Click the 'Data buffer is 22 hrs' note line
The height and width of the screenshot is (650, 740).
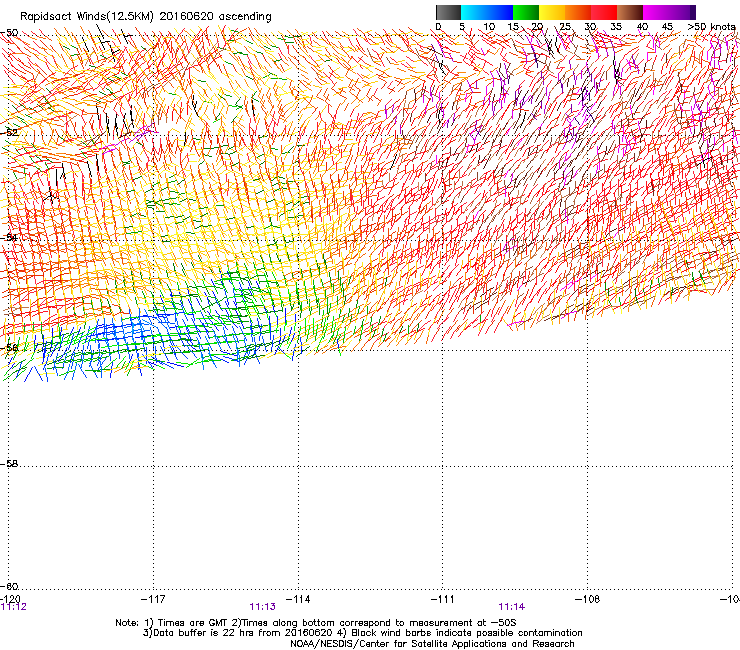click(x=362, y=633)
